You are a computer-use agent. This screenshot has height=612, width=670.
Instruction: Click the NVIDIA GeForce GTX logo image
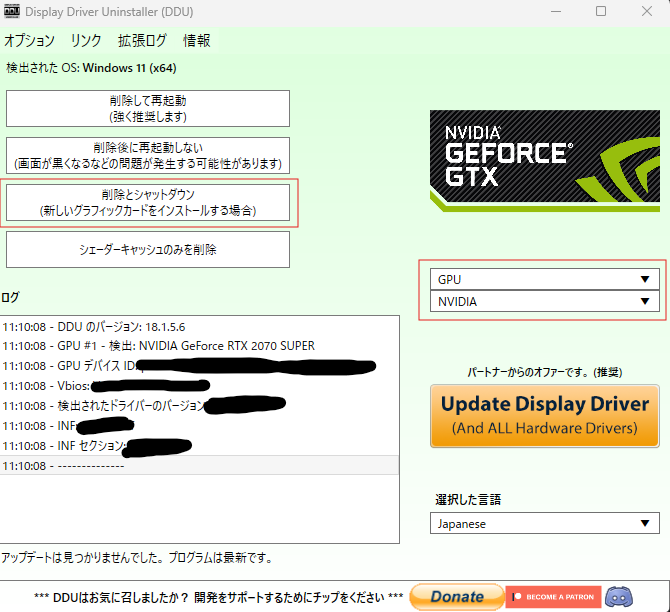[545, 161]
